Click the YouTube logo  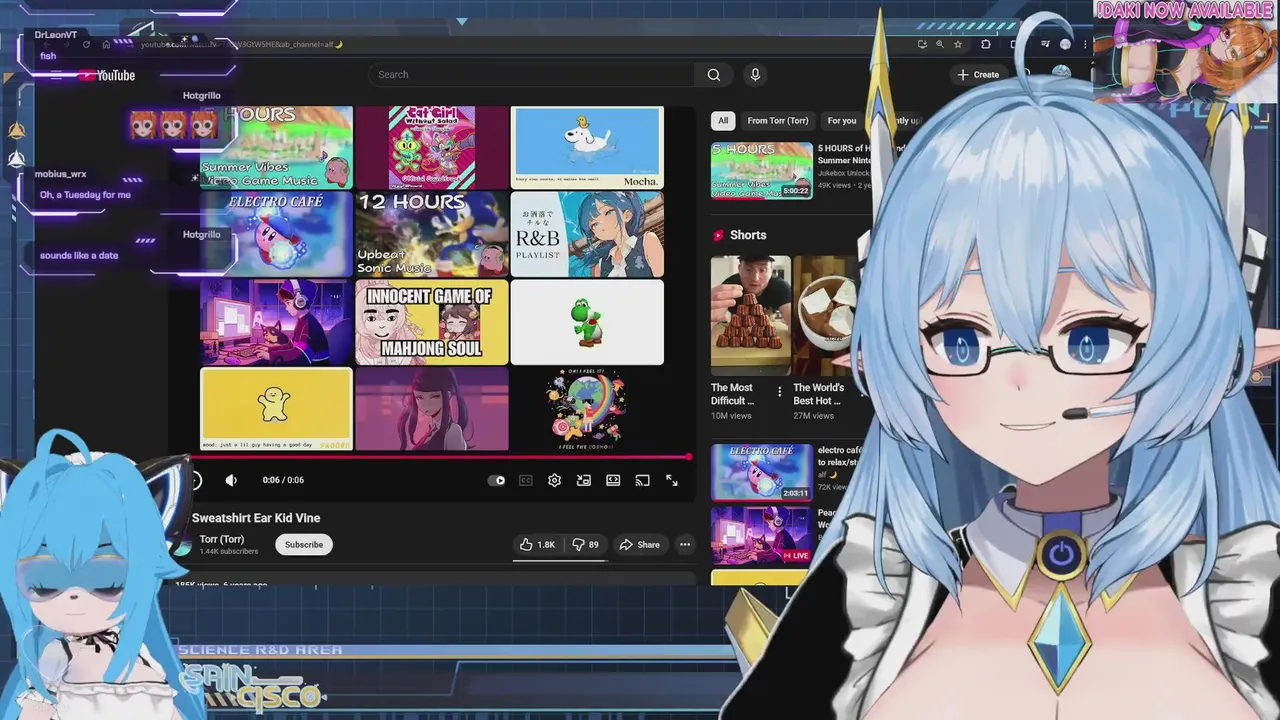point(107,75)
